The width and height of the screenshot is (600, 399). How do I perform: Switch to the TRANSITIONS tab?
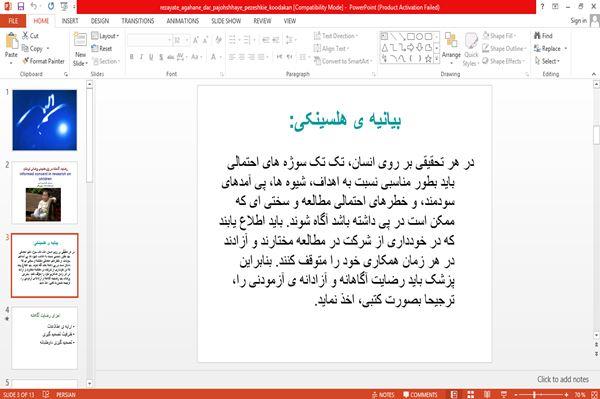pyautogui.click(x=138, y=21)
